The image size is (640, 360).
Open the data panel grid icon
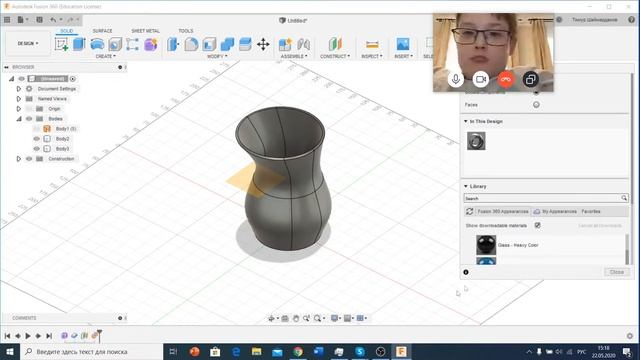[x=7, y=20]
